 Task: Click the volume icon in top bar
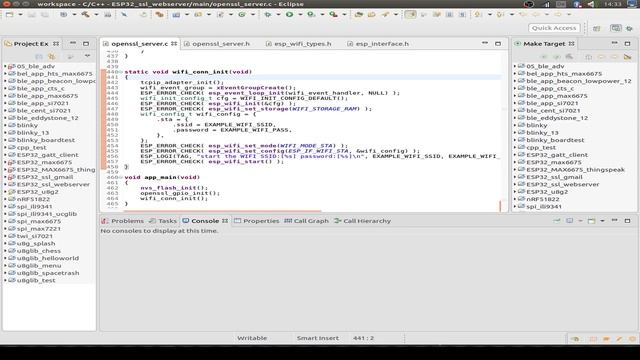click(x=591, y=4)
